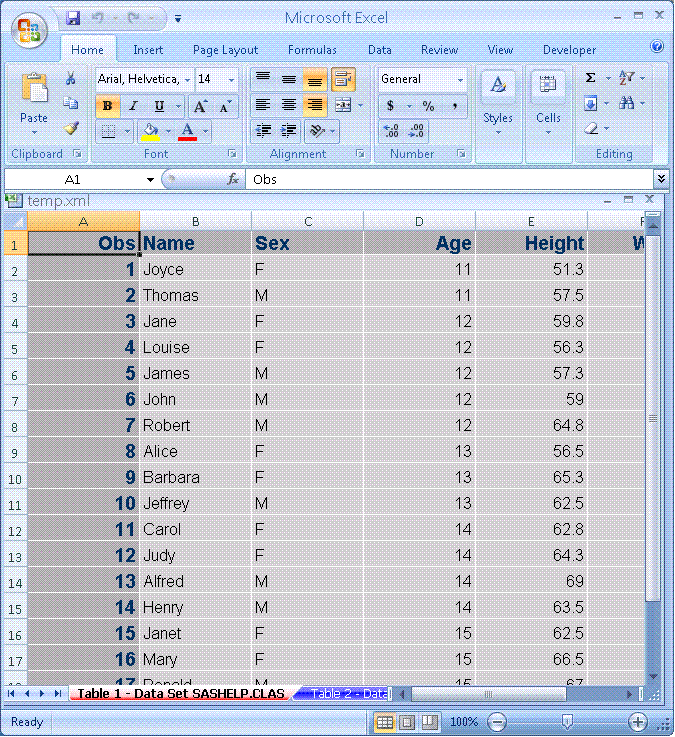Click the AutoSum sigma icon
The height and width of the screenshot is (737, 675).
(x=591, y=78)
